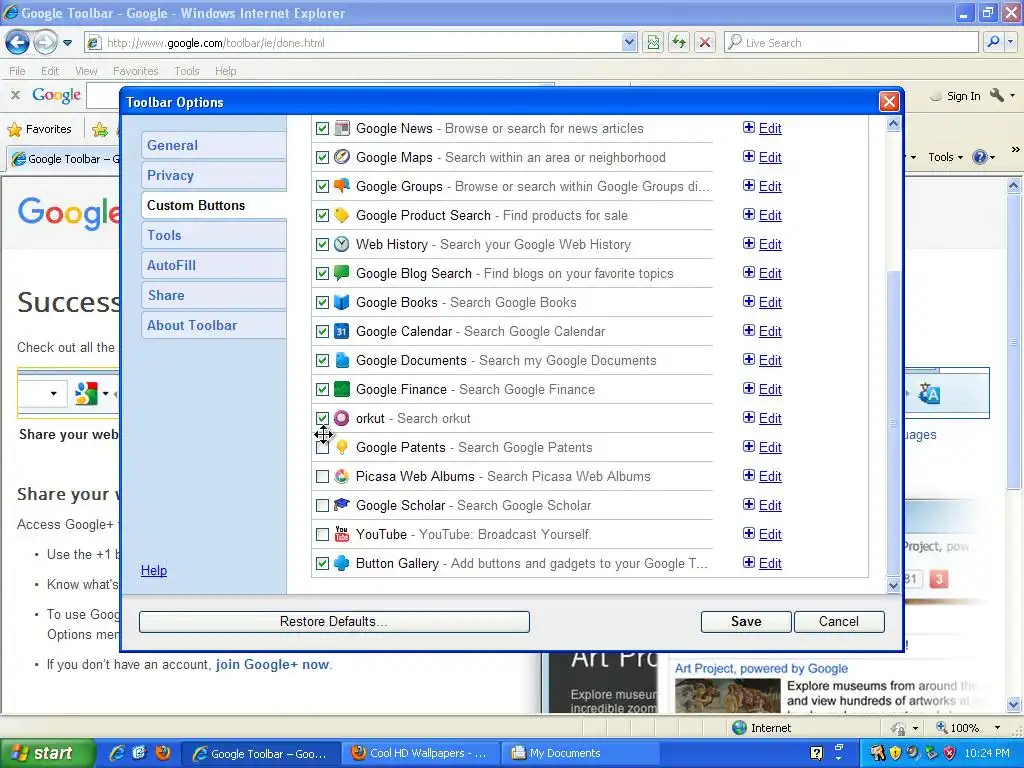Uncheck the Web History checkbox
This screenshot has width=1024, height=768.
(322, 244)
